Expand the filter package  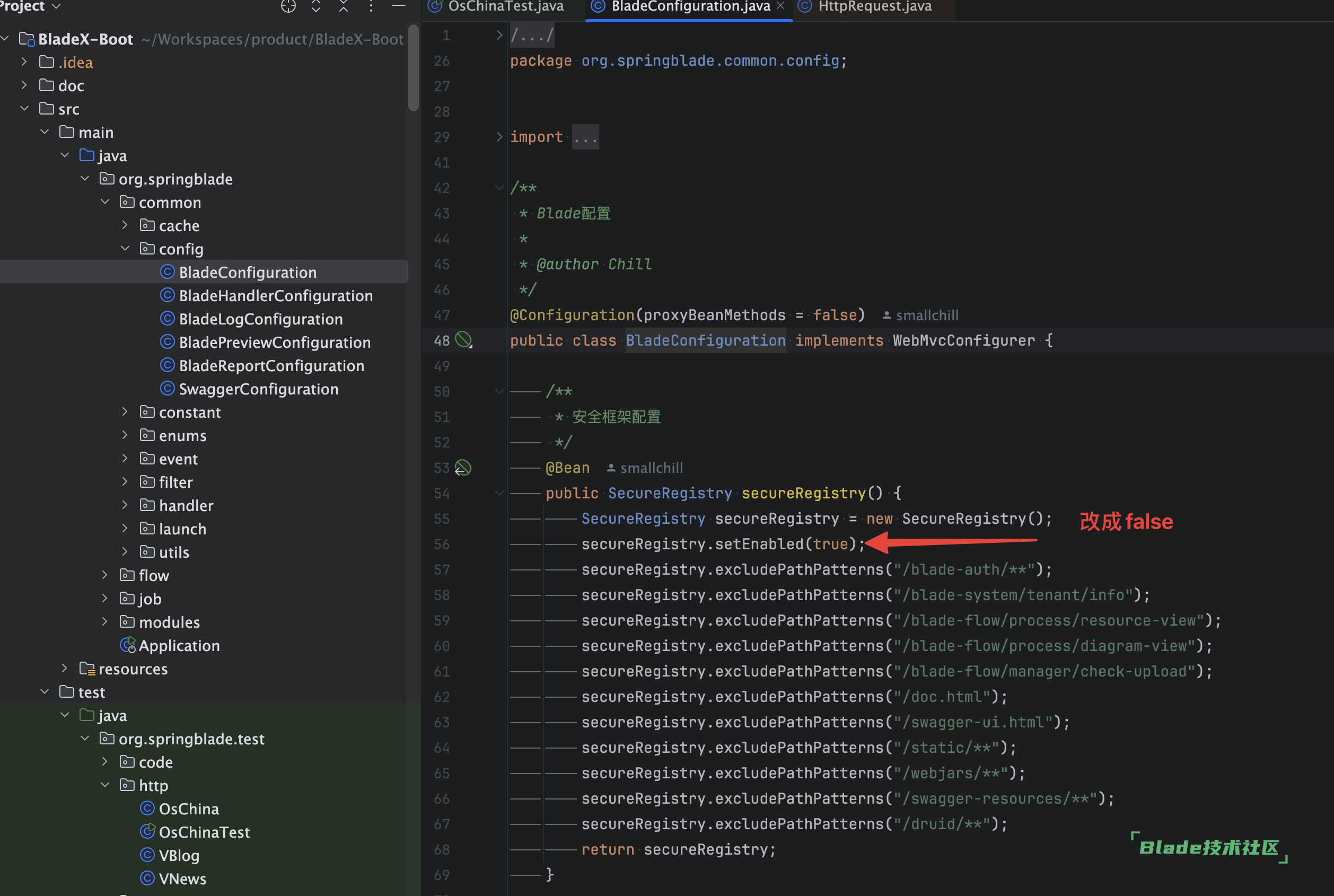click(125, 482)
